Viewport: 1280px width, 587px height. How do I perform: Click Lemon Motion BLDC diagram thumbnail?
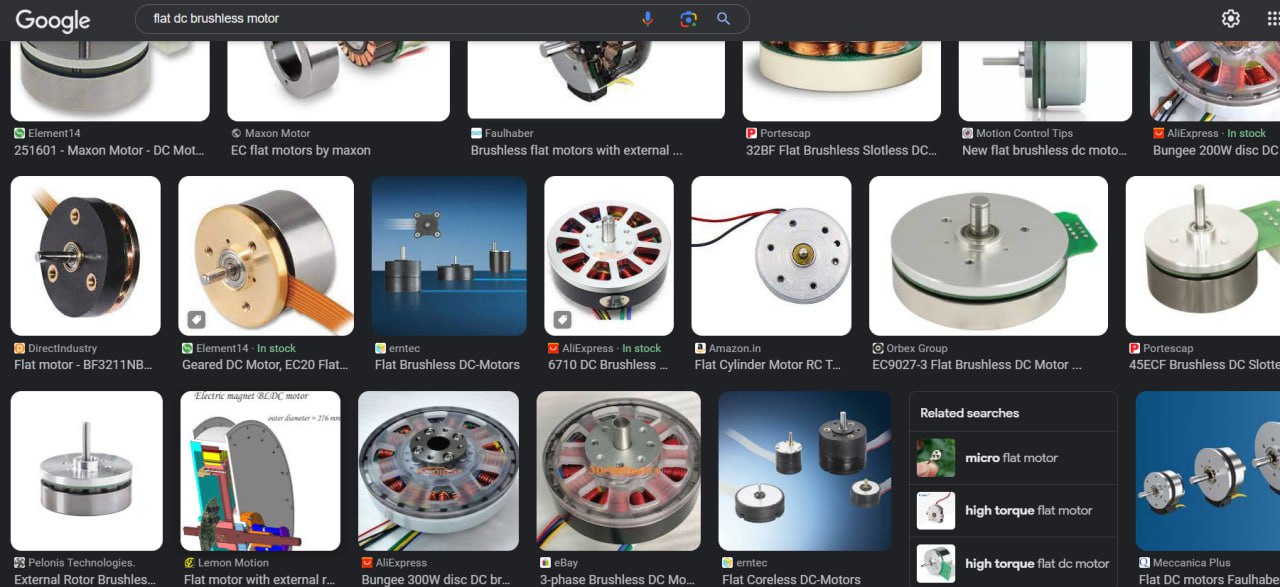click(x=260, y=471)
